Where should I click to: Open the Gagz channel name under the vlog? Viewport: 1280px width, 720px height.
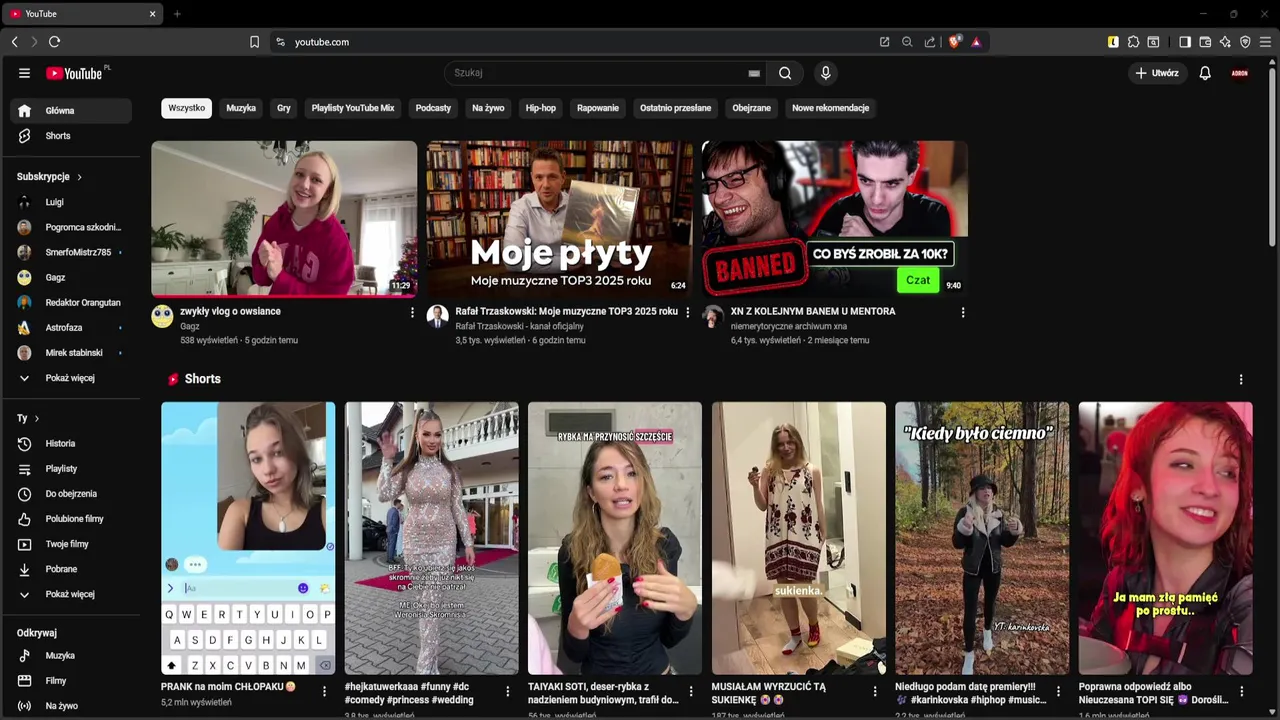click(x=190, y=326)
